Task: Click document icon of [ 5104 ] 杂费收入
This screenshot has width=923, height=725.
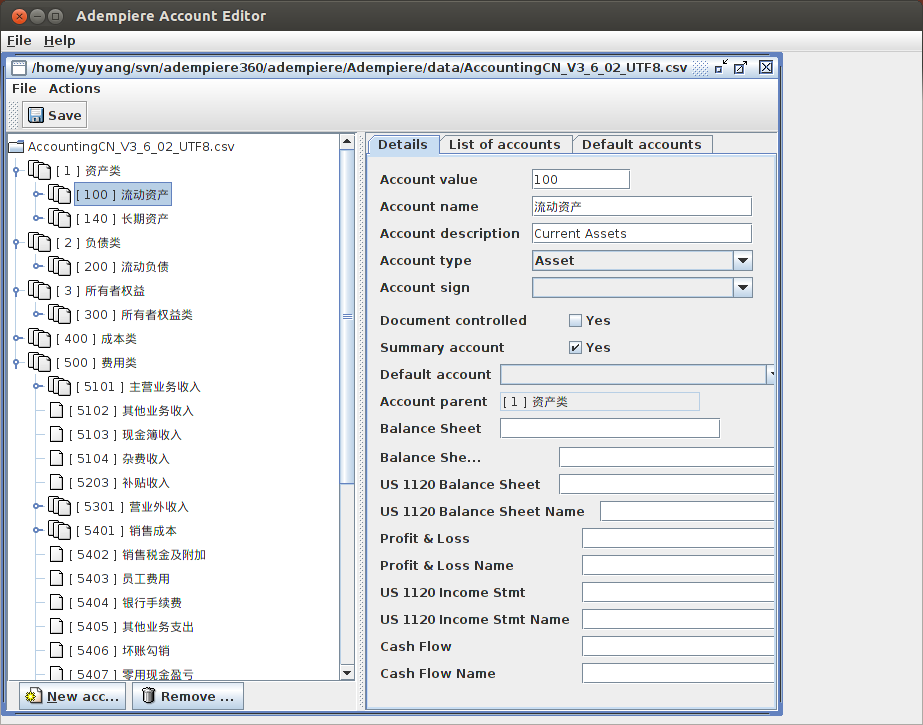Action: click(57, 458)
